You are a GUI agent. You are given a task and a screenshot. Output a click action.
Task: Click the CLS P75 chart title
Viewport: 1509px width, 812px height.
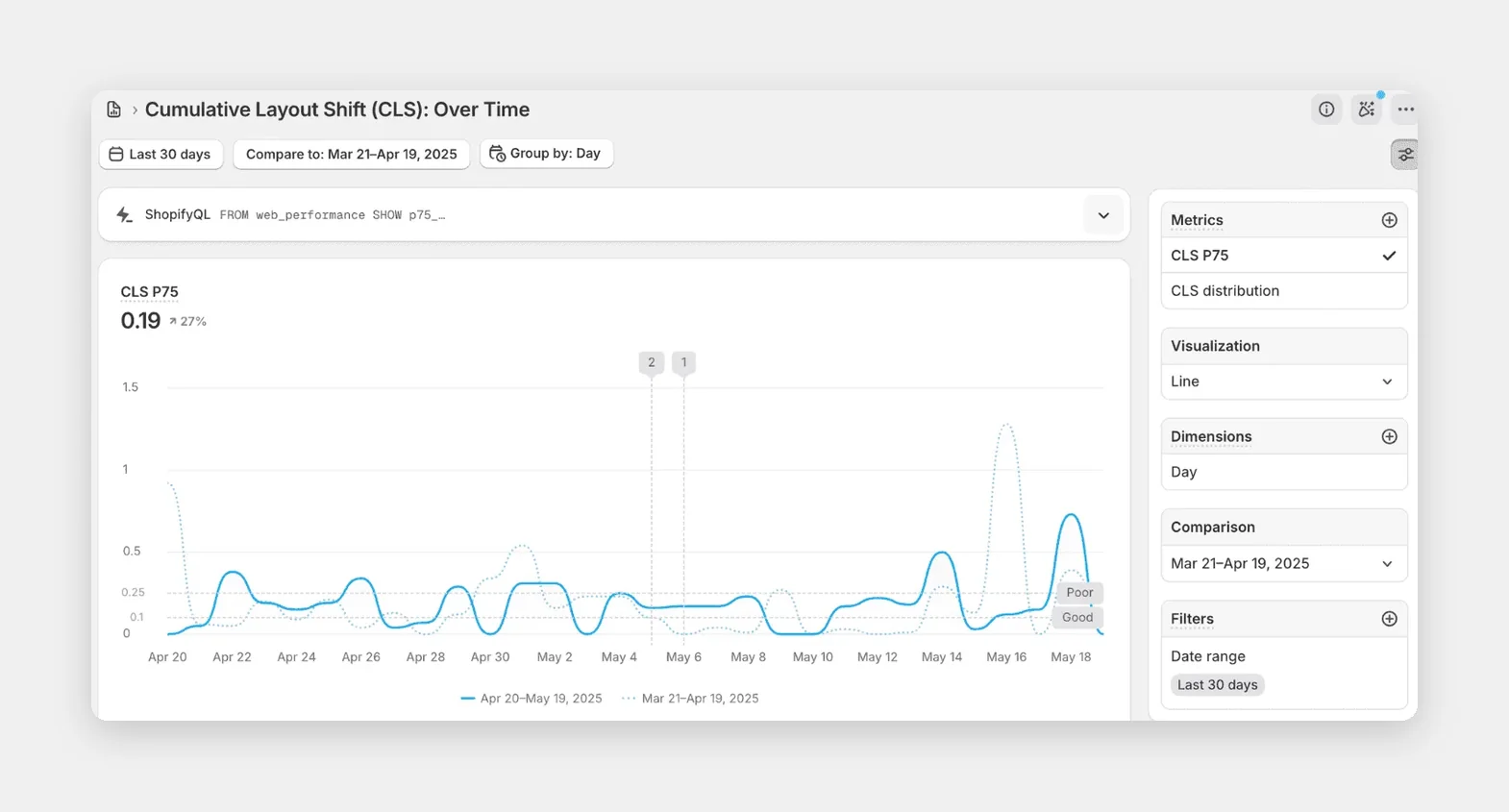(x=149, y=292)
